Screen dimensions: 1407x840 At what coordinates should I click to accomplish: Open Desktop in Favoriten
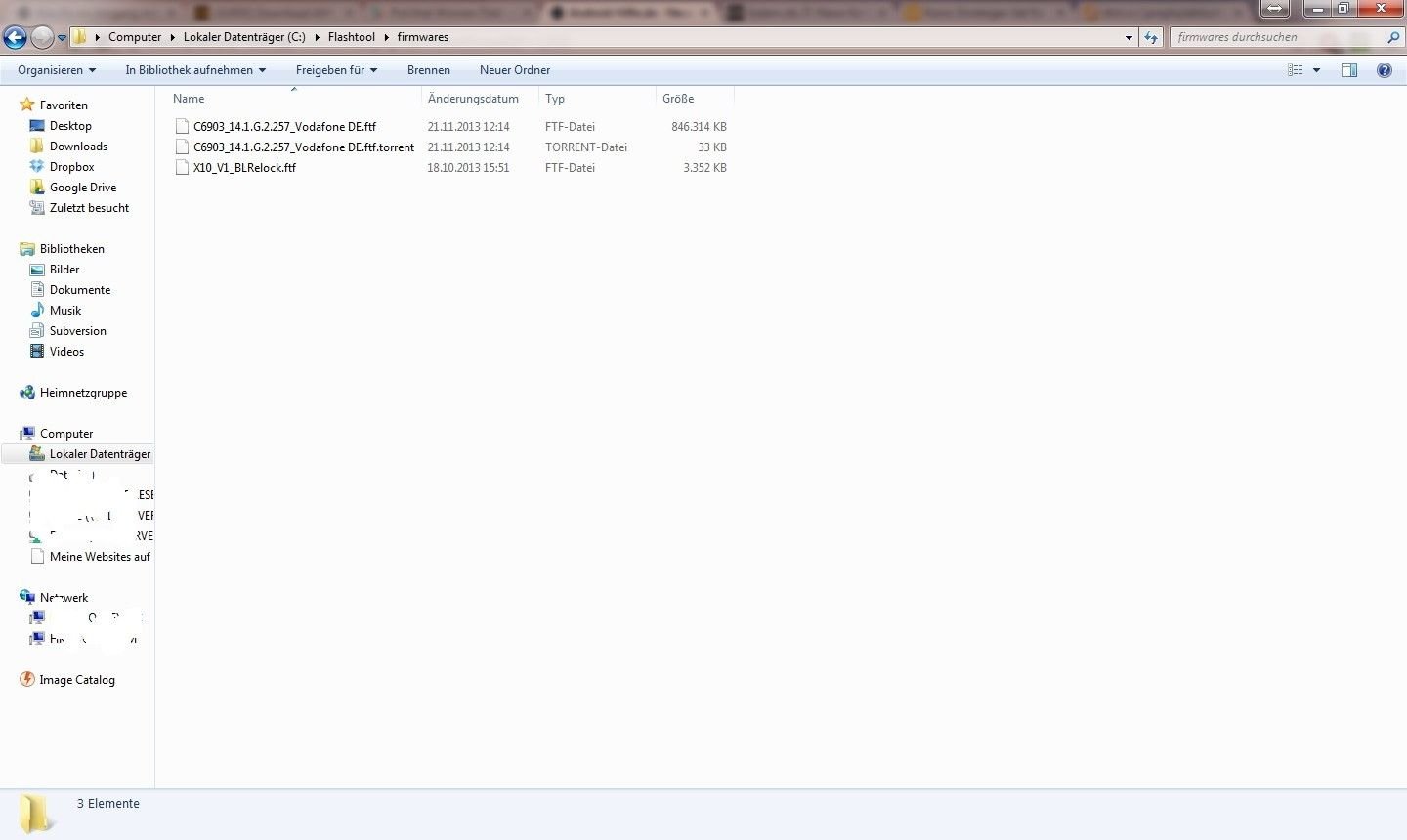click(70, 126)
